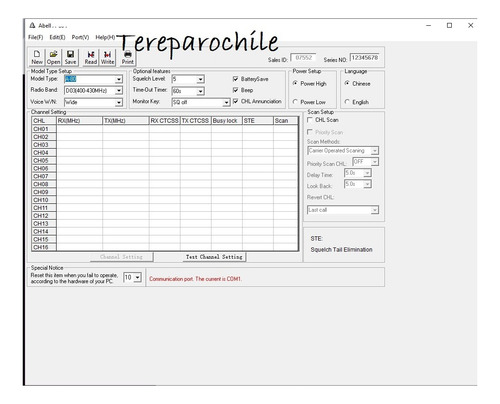The width and height of the screenshot is (500, 404).
Task: Open the Help(H) menu
Action: pos(105,37)
